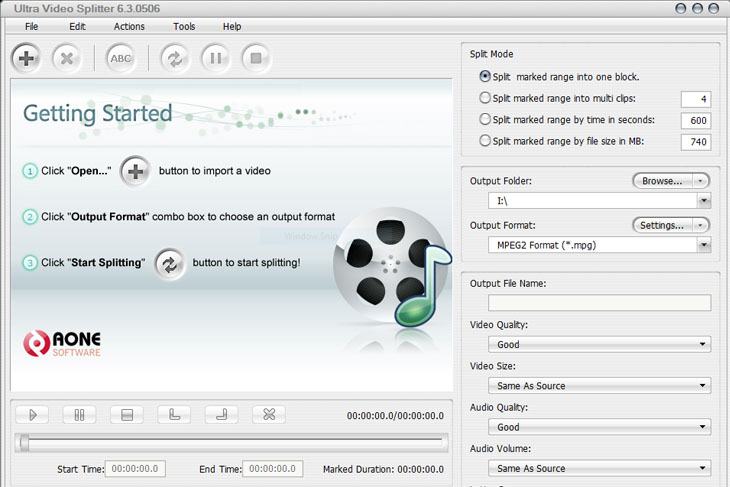Open the Help menu
The width and height of the screenshot is (730, 487).
(232, 27)
